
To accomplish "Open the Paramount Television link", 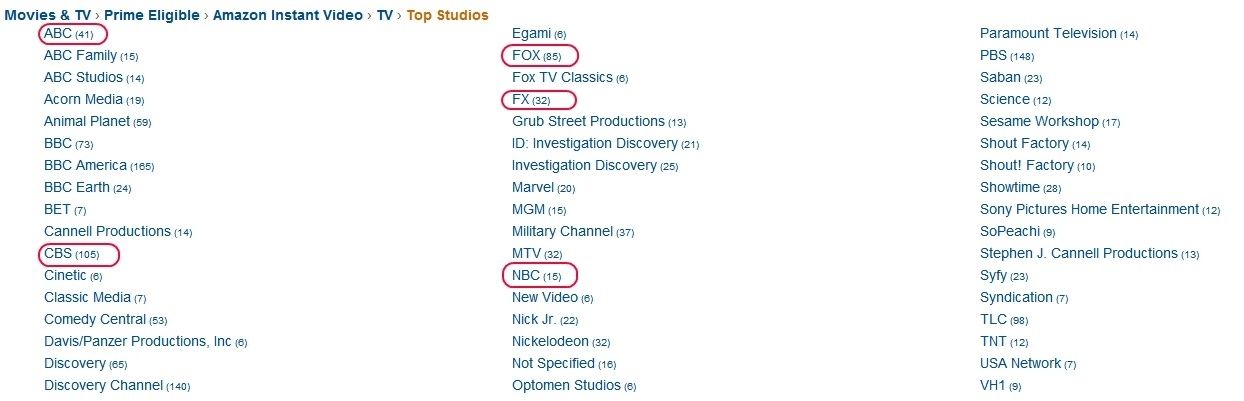I will pos(1048,34).
